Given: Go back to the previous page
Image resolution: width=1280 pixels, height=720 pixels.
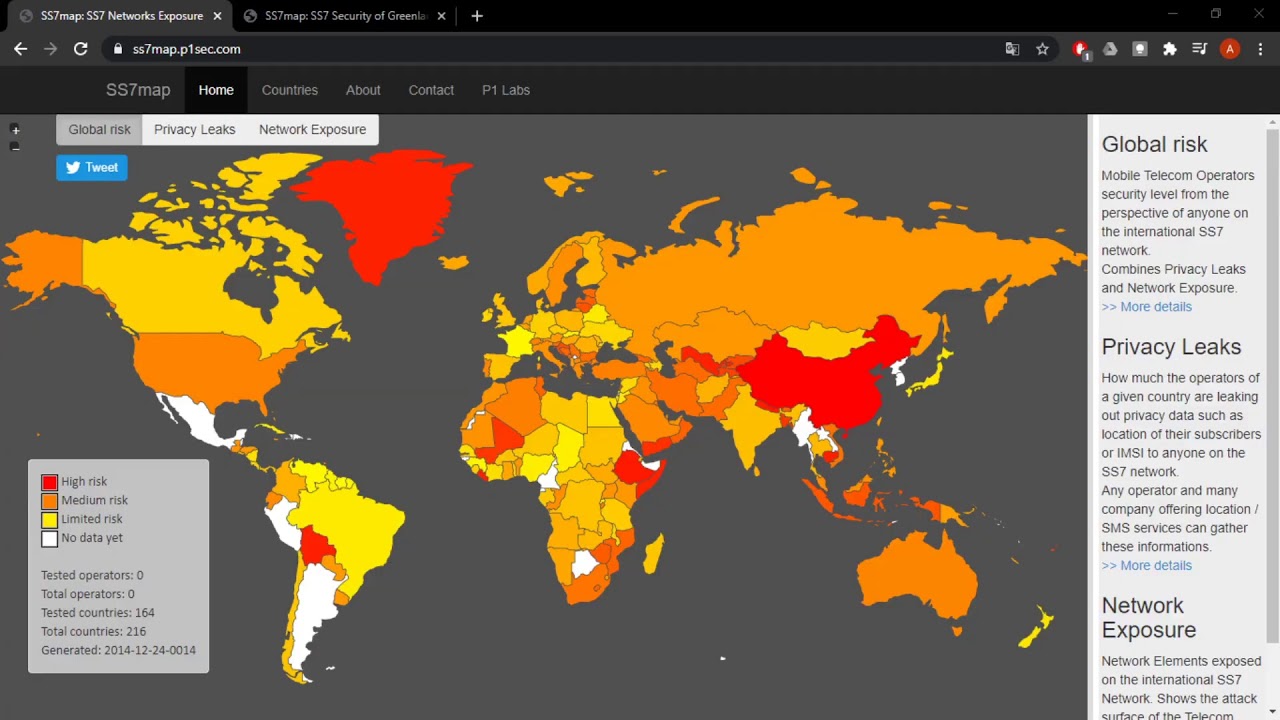Looking at the screenshot, I should 20,49.
